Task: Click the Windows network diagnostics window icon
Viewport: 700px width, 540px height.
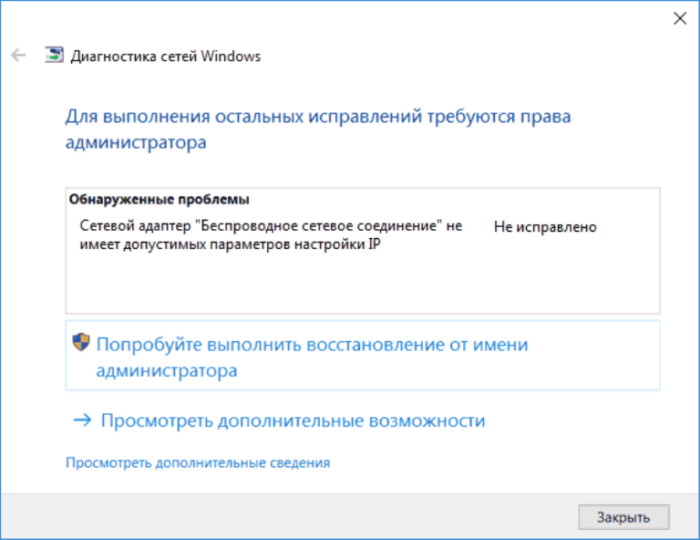Action: [x=52, y=56]
